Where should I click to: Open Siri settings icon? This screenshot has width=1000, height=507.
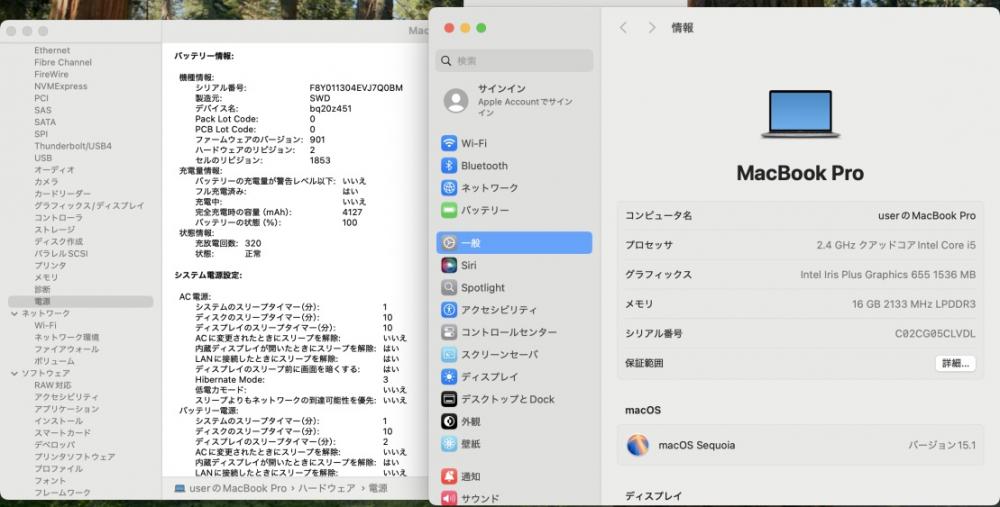449,265
